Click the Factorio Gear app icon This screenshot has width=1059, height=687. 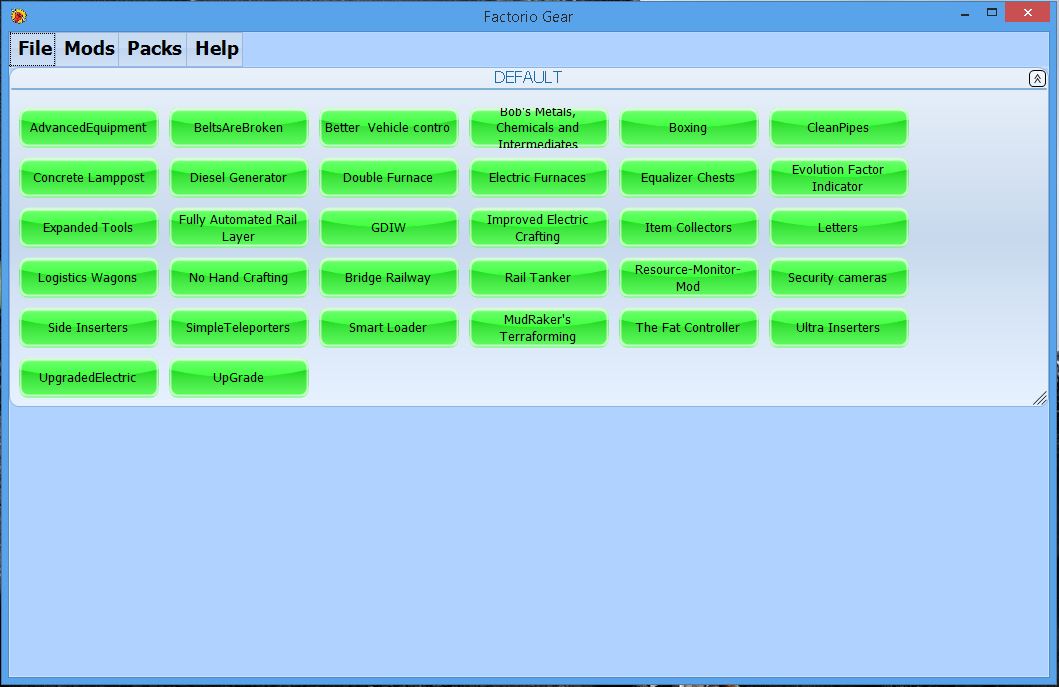click(x=19, y=16)
